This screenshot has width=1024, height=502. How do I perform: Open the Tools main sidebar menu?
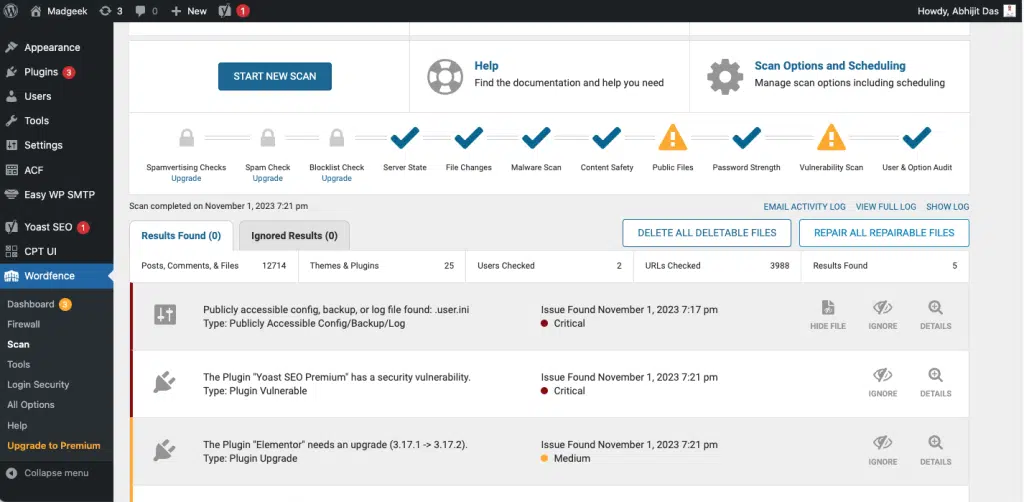[x=37, y=121]
